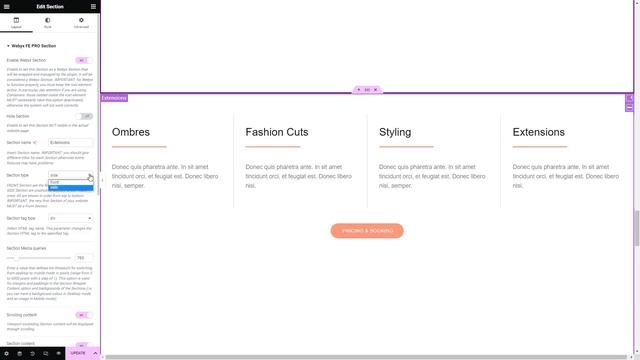Choose 'side' in Section type list
The height and width of the screenshot is (360, 640).
click(x=71, y=188)
